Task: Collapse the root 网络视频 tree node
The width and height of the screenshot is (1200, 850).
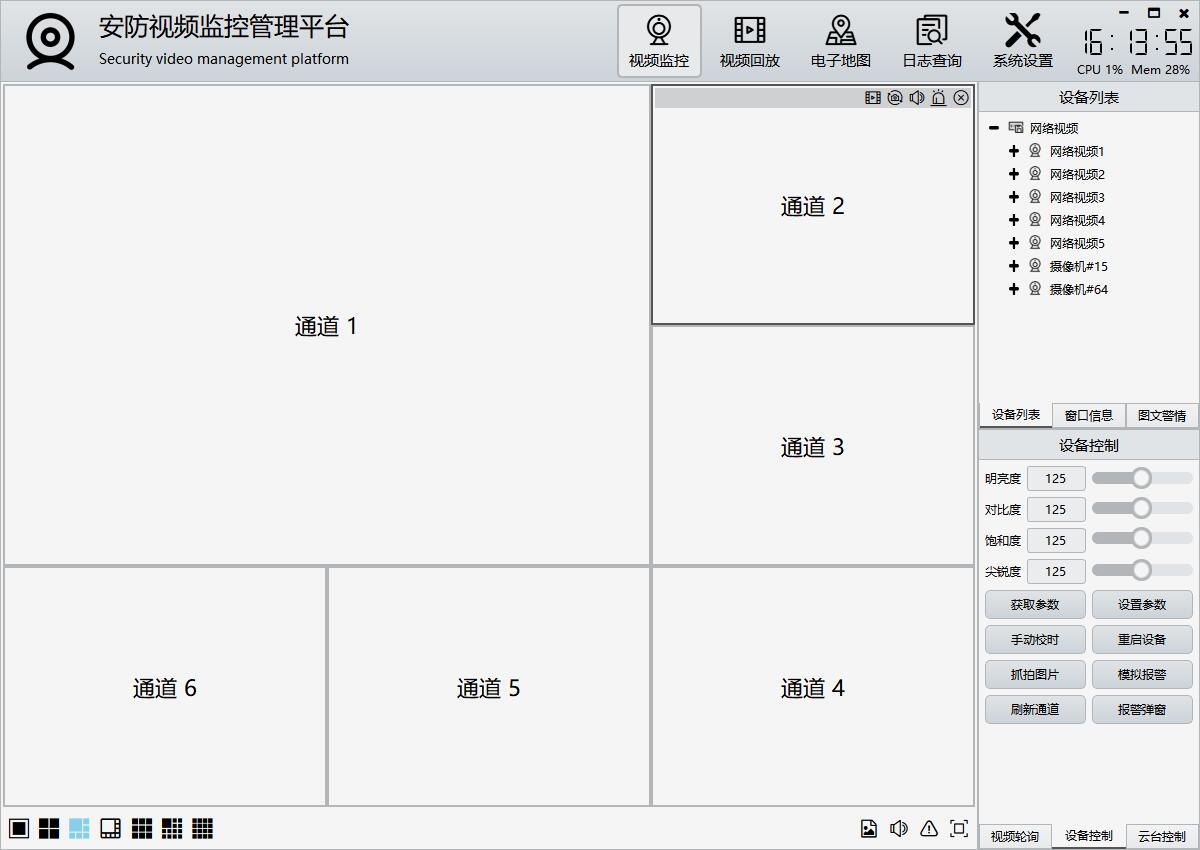Action: 994,128
